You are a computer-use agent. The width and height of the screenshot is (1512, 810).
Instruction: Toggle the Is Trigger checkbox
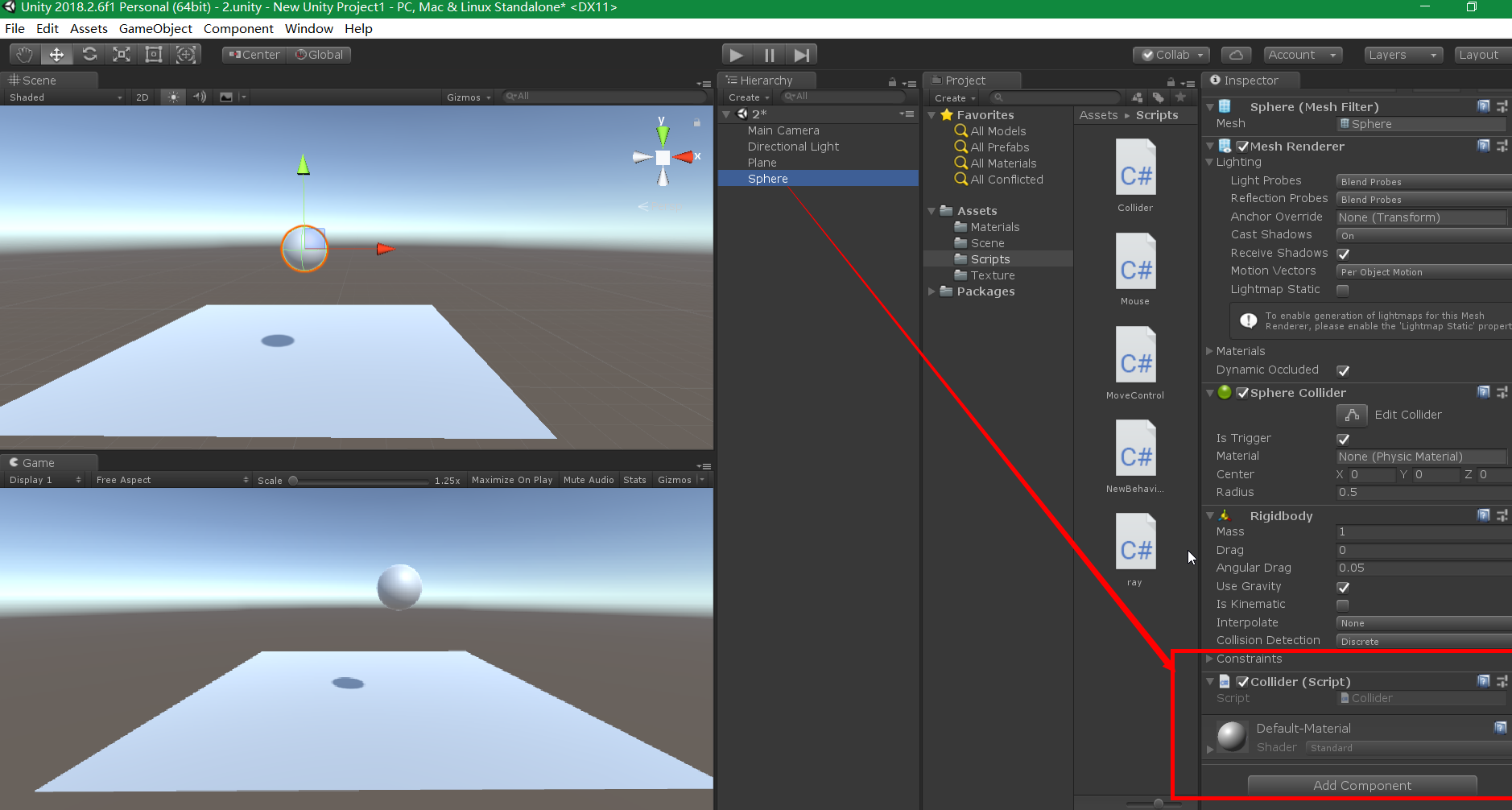click(1342, 439)
